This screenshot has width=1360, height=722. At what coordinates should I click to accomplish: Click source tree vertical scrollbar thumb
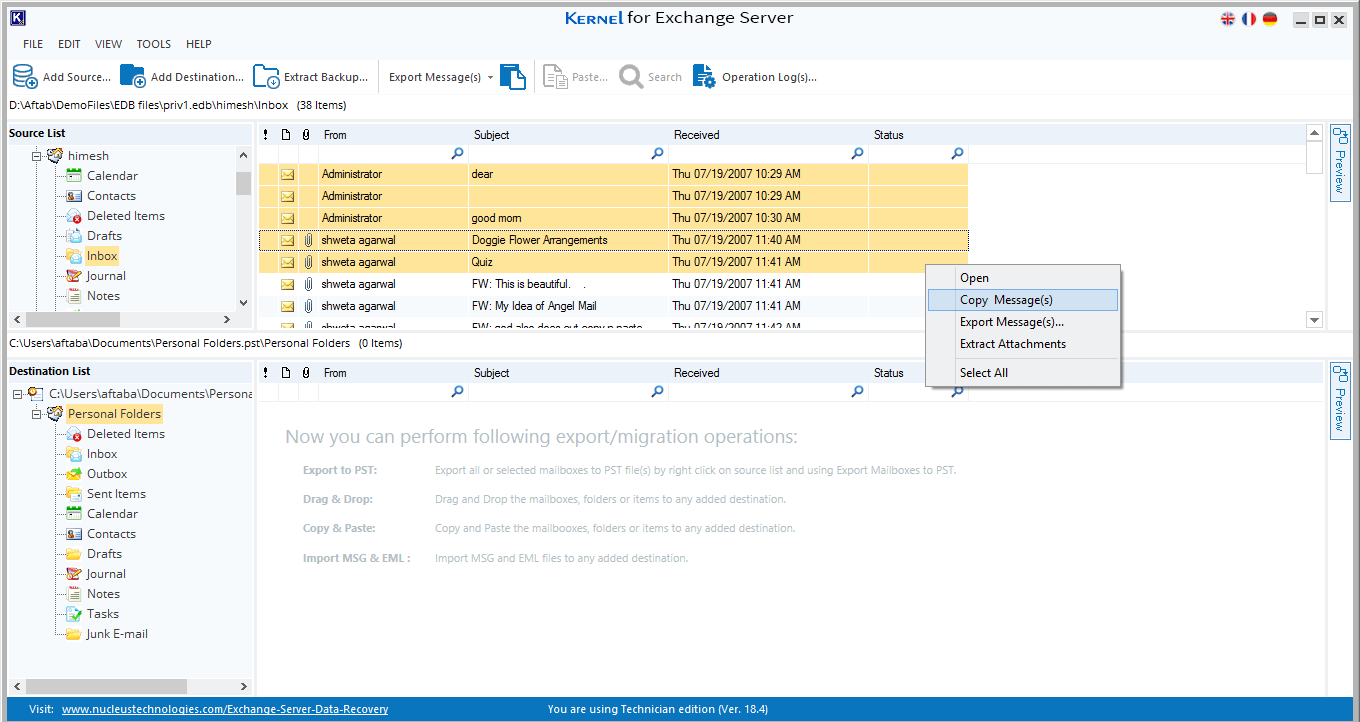click(243, 183)
